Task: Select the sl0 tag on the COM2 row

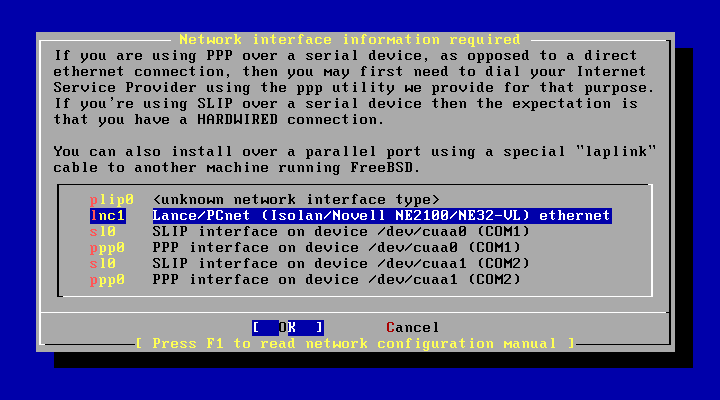Action: coord(103,264)
